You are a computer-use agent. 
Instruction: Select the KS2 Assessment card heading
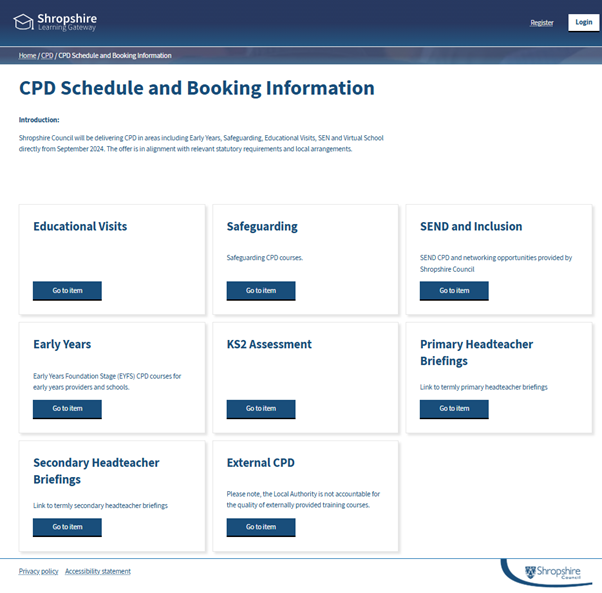(269, 344)
